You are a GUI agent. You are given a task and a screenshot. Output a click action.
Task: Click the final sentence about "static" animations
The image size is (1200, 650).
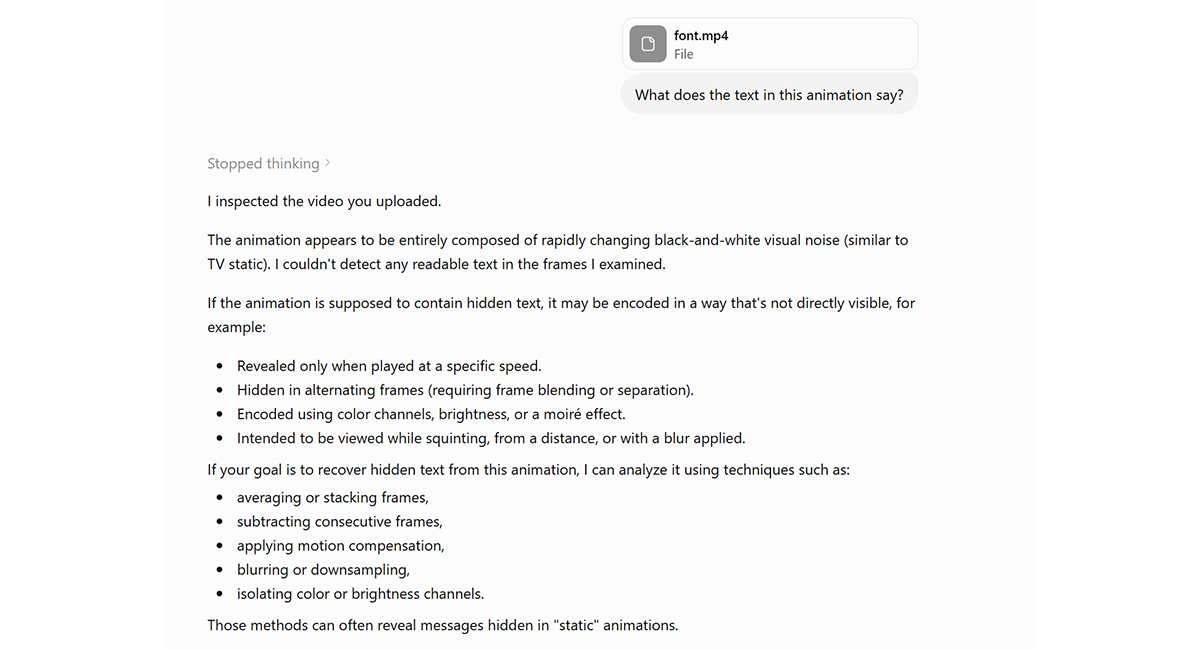443,625
